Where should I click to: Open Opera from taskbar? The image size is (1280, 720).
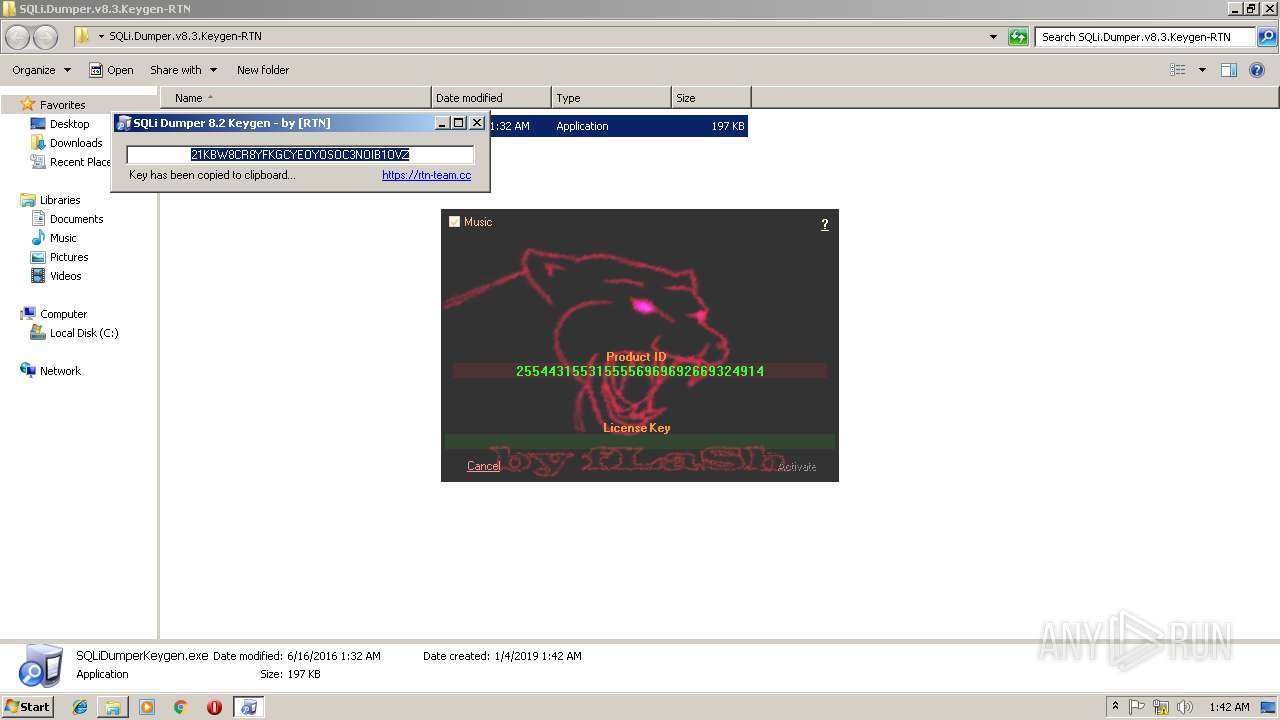(x=214, y=707)
